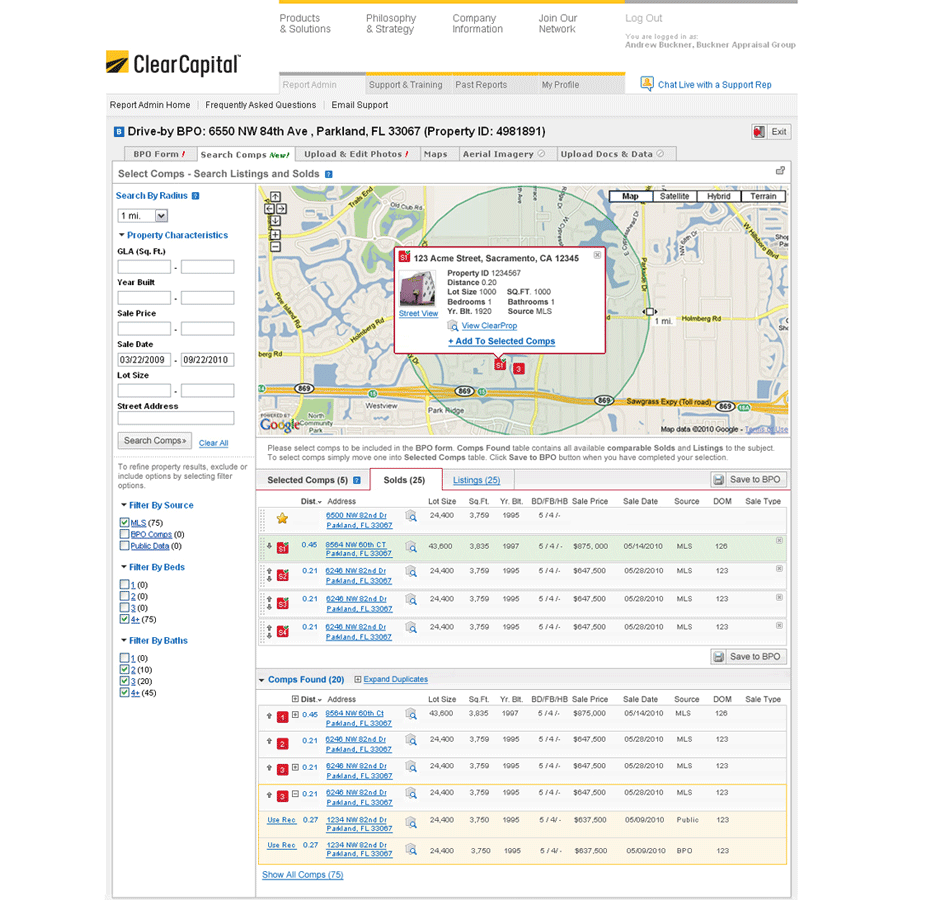Click the help icon beside Search By Radius
This screenshot has height=900, width=950.
click(195, 196)
